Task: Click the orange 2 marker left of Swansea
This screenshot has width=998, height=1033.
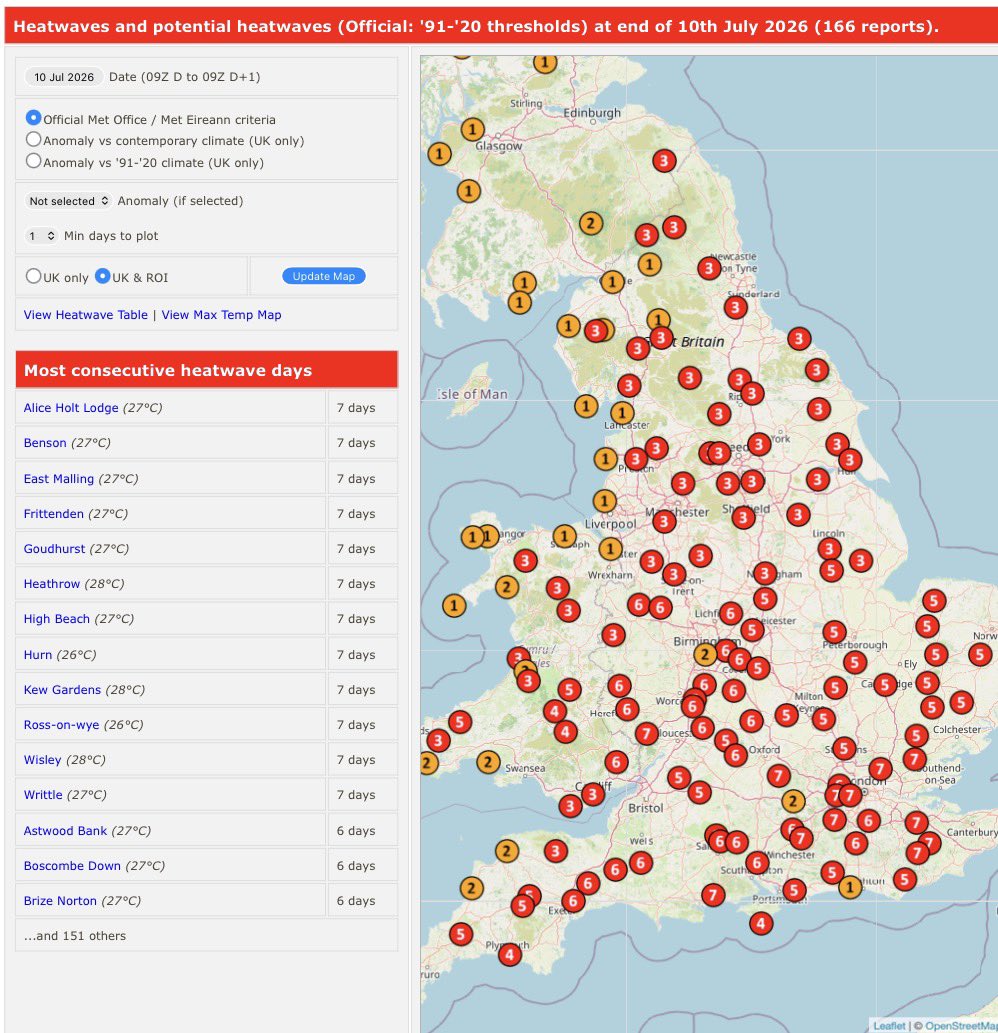Action: click(x=488, y=762)
